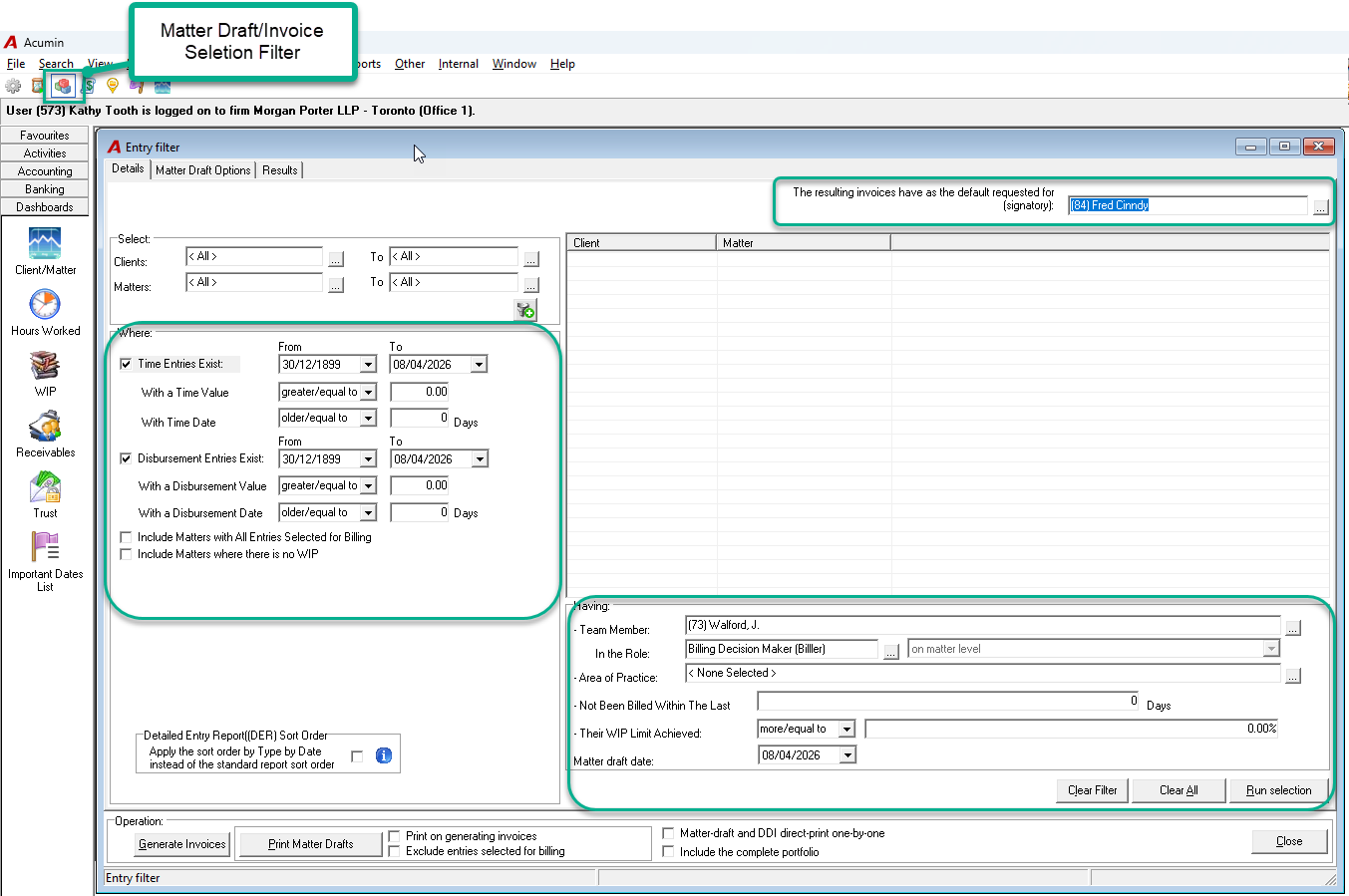1349x896 pixels.
Task: Click the blue info icon for DER sort order
Action: coord(384,755)
